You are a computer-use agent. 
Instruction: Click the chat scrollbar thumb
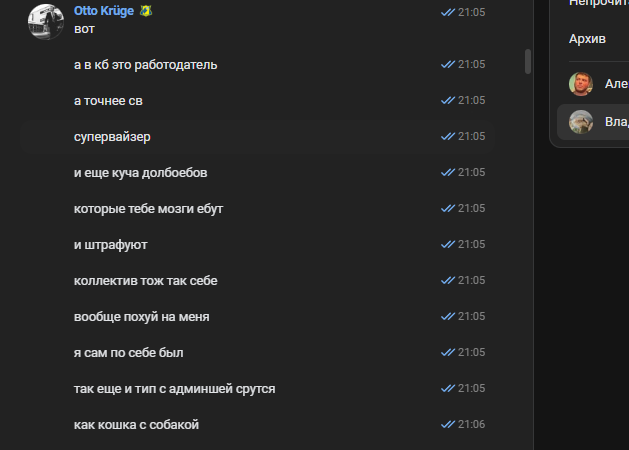tap(528, 62)
